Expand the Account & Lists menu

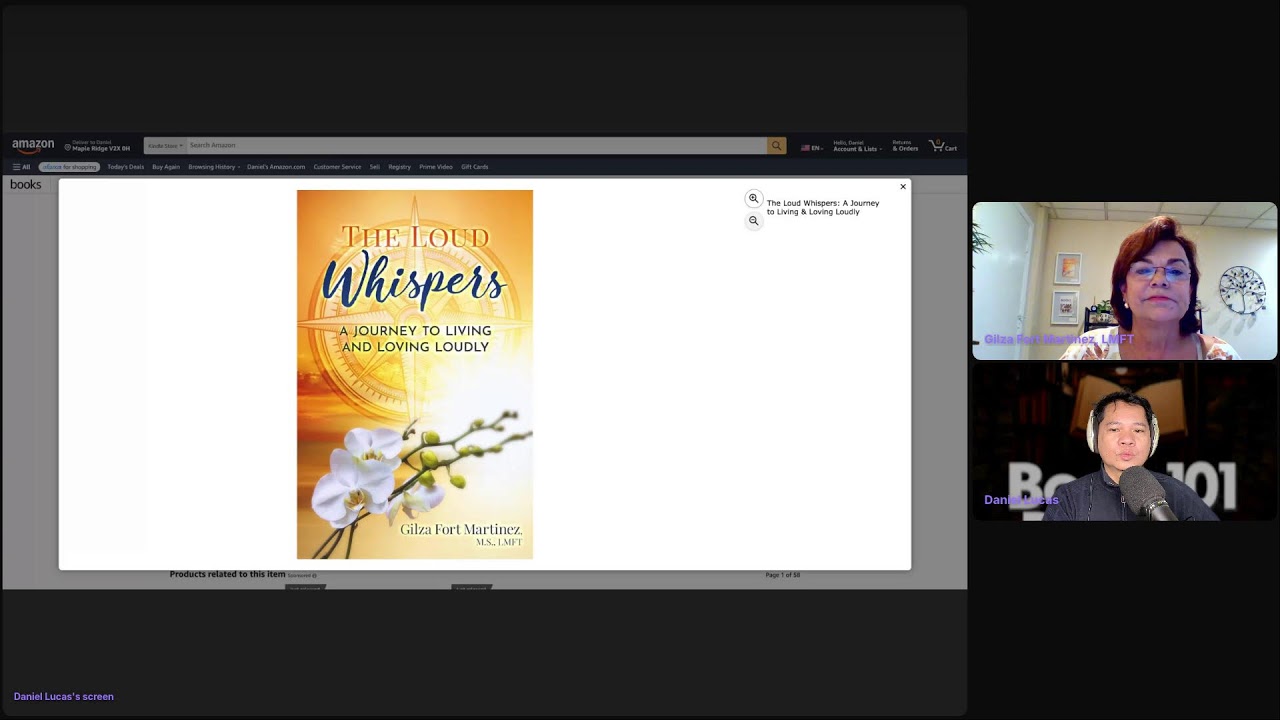coord(856,146)
